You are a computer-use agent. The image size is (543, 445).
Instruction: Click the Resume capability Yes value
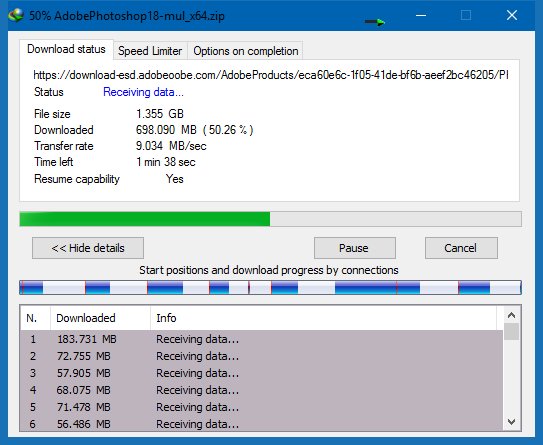coord(175,179)
